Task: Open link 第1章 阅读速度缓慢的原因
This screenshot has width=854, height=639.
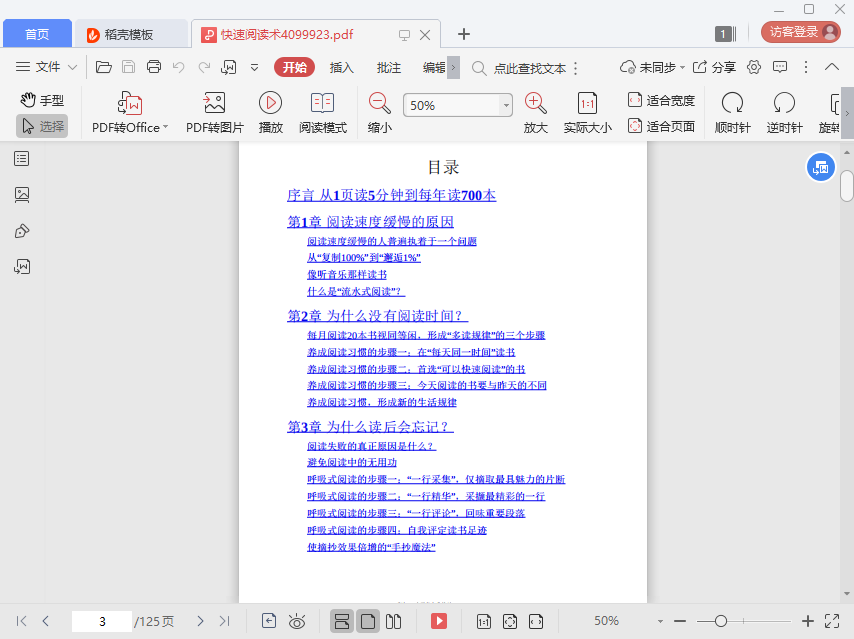Action: (x=370, y=222)
